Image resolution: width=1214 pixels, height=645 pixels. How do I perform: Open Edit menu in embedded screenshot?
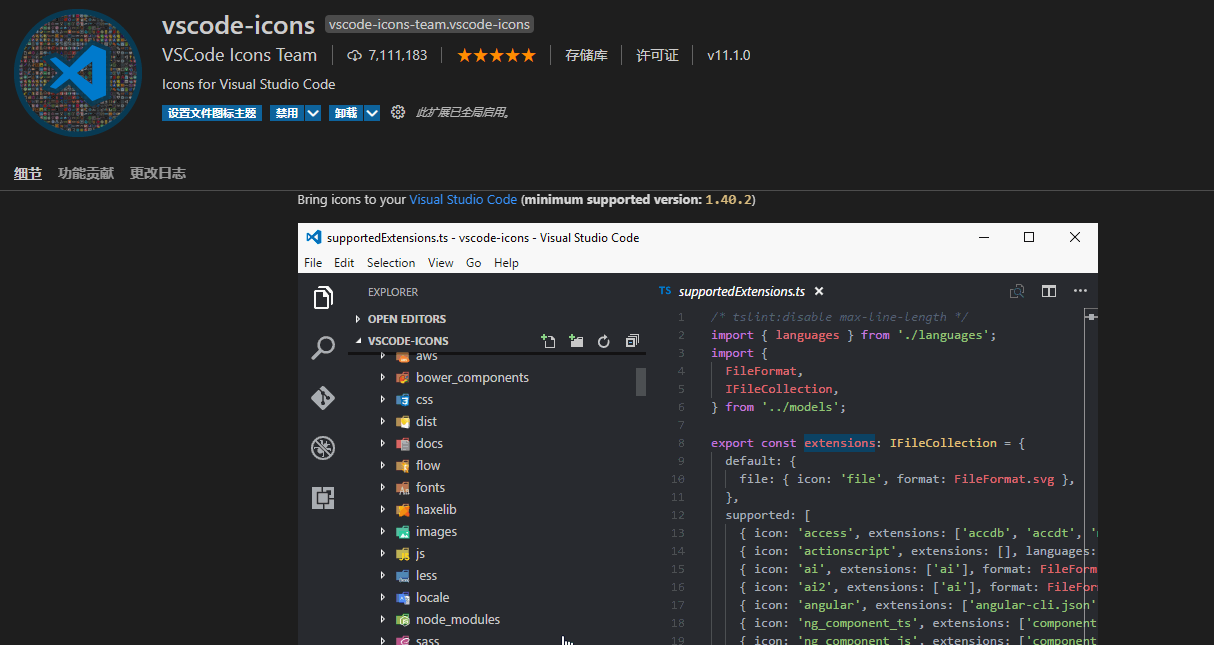[x=344, y=263]
